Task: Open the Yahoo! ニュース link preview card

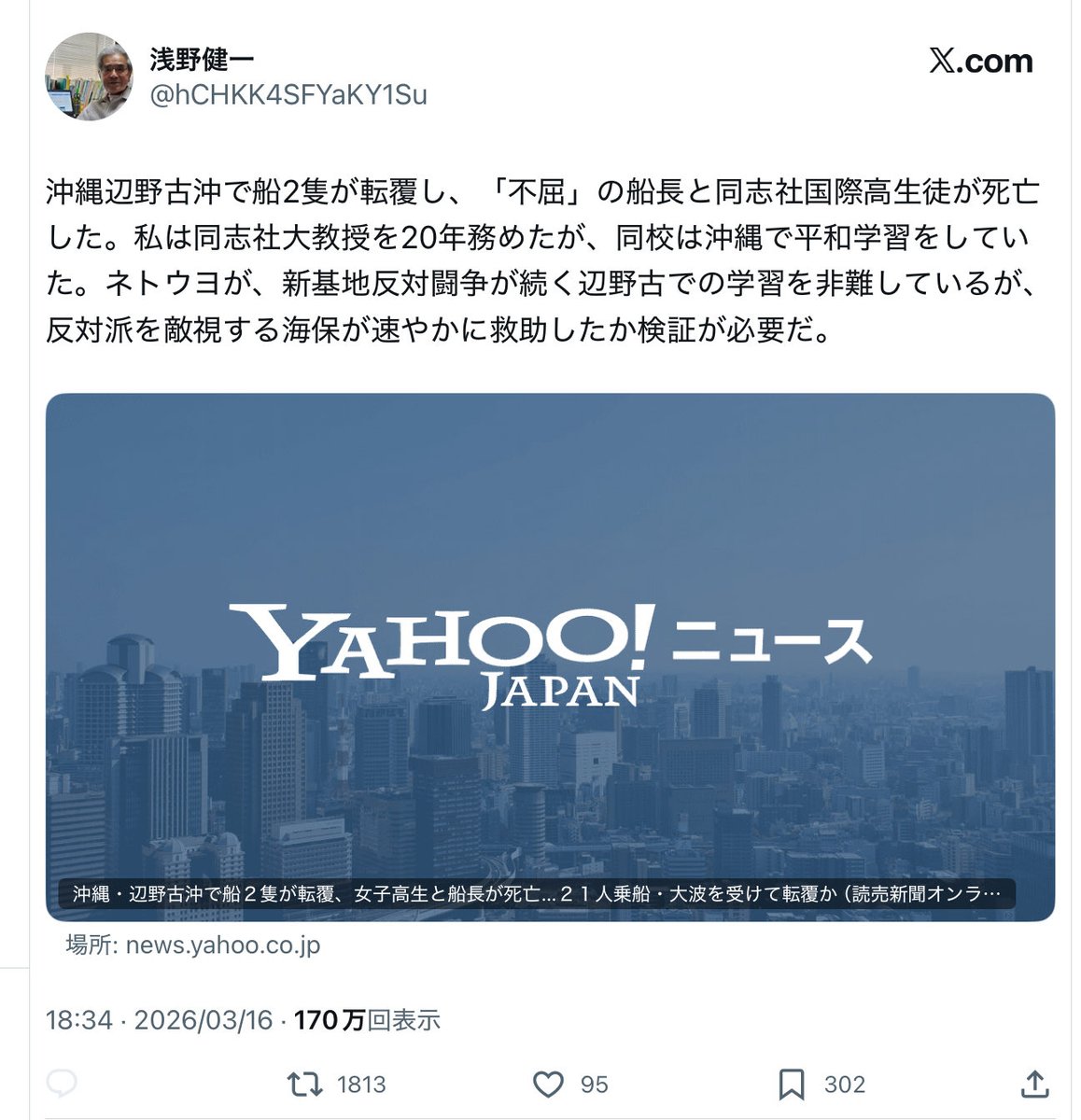Action: point(550,657)
